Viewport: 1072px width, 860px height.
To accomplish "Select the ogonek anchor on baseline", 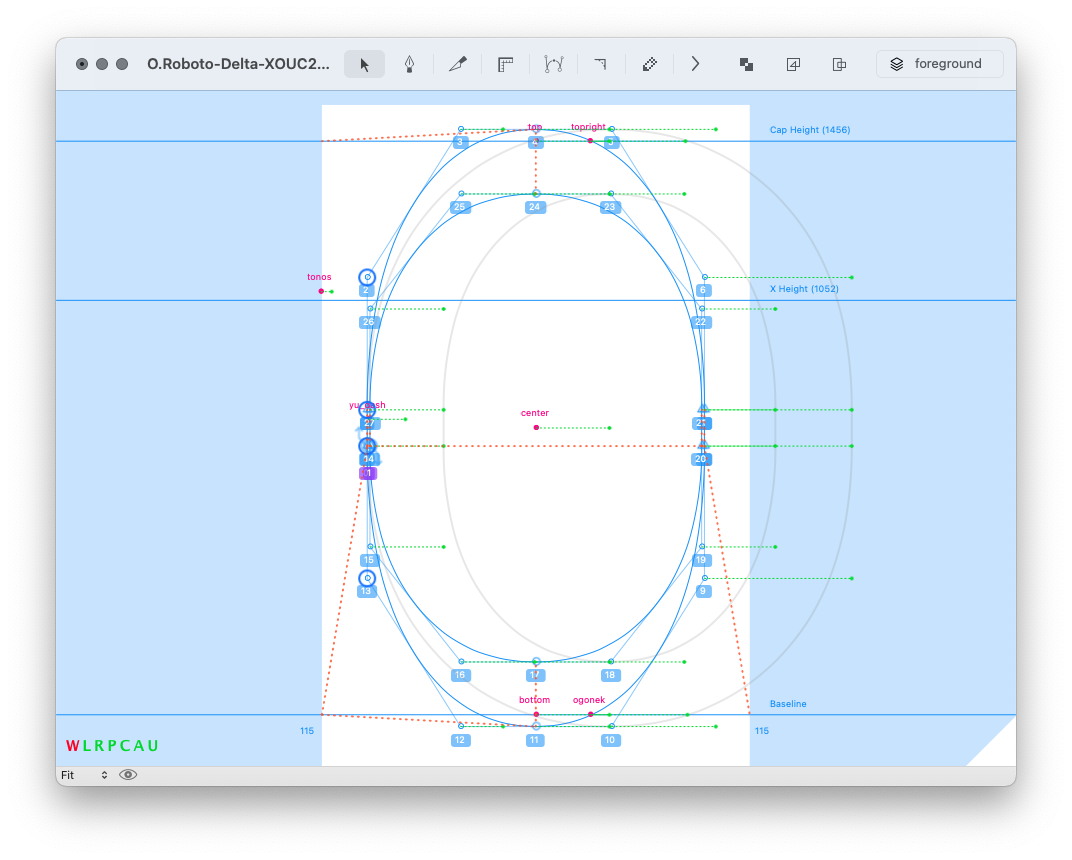I will coord(590,714).
